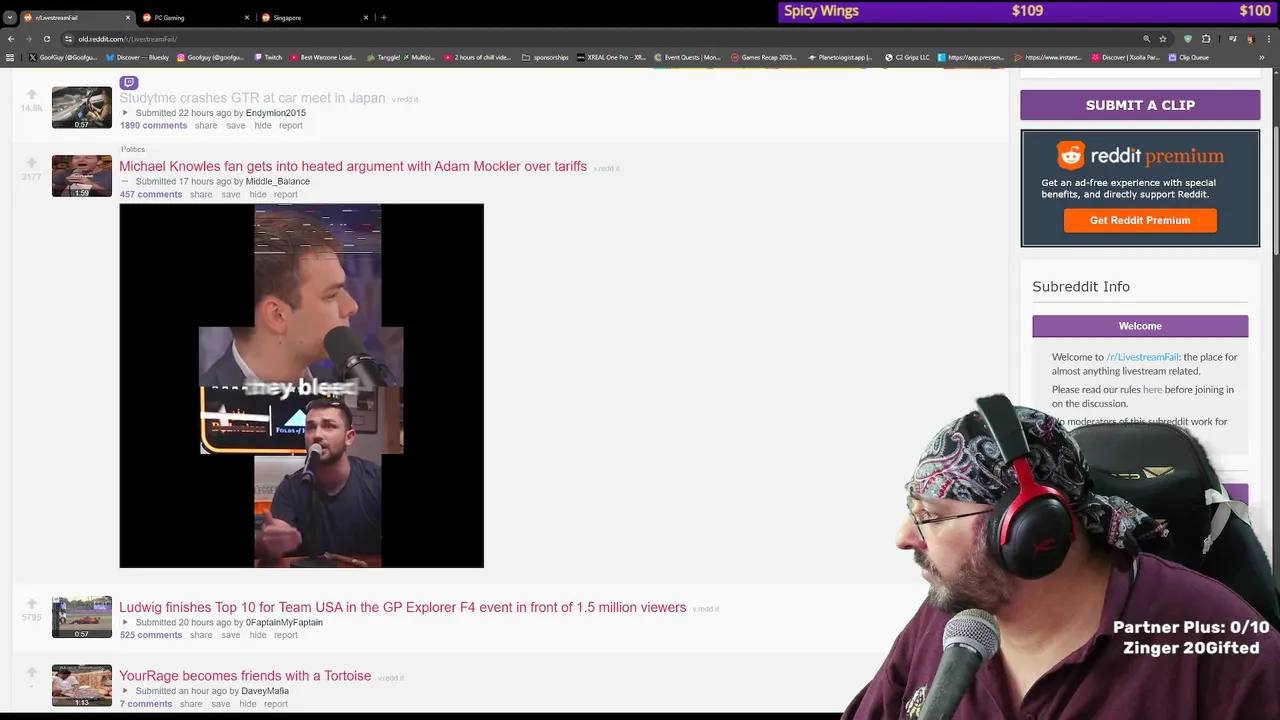1280x720 pixels.
Task: Reload the page with the refresh icon
Action: (46, 39)
